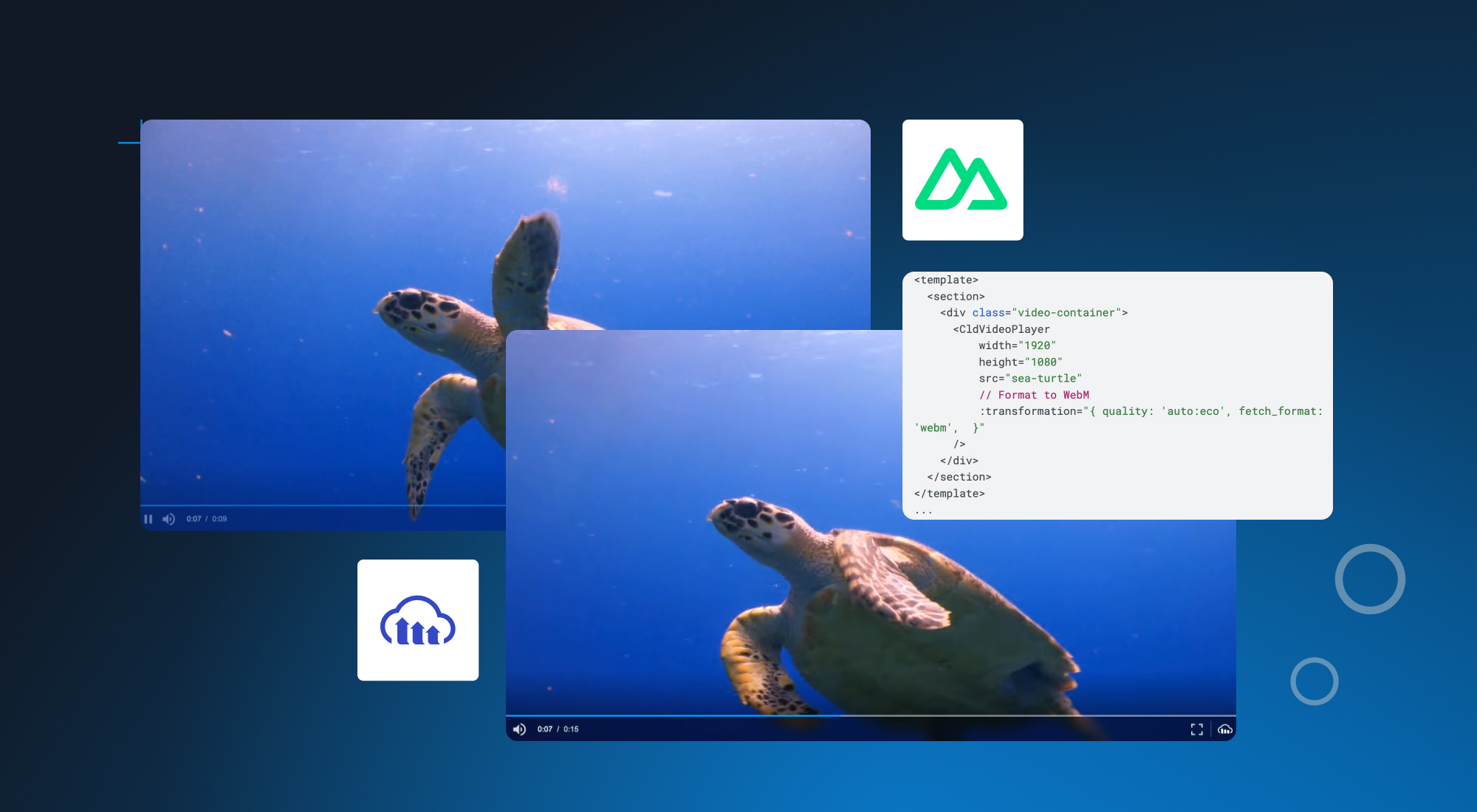Click the Cloudinary icon in bottom video controls
The height and width of the screenshot is (812, 1477).
[1226, 729]
